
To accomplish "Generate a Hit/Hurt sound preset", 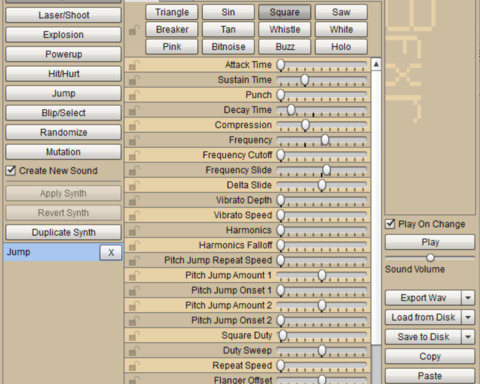I will 63,74.
